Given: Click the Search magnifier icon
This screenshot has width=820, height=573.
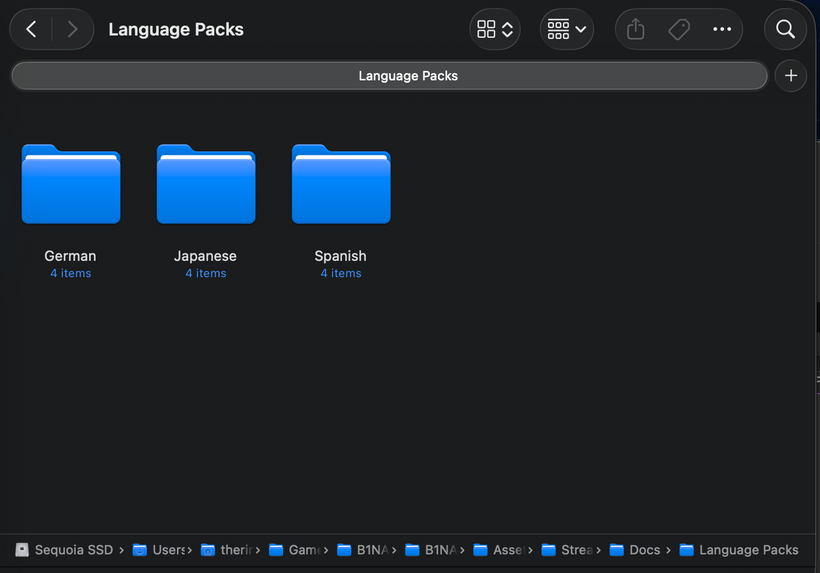Looking at the screenshot, I should pyautogui.click(x=785, y=30).
